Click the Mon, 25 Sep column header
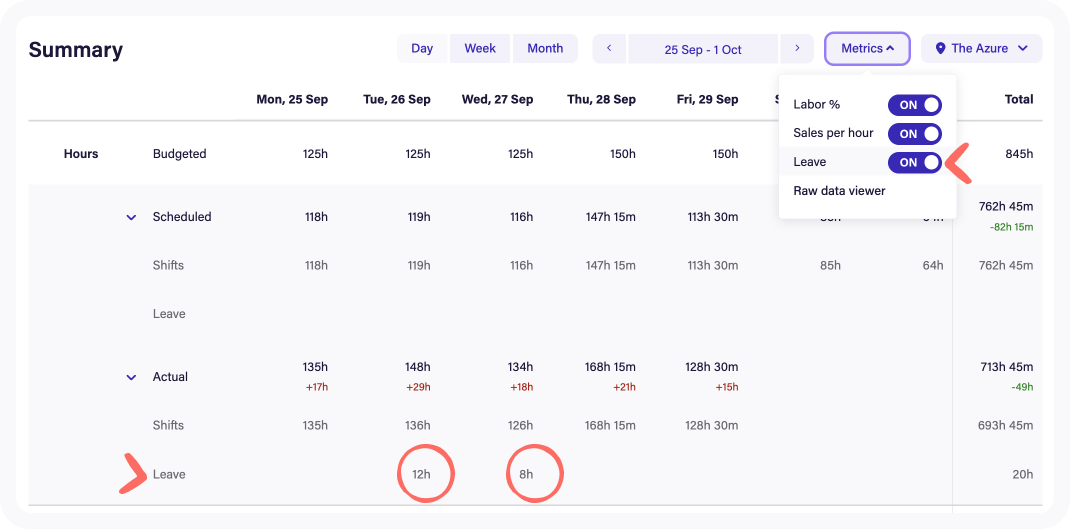This screenshot has width=1070, height=529. coord(292,100)
